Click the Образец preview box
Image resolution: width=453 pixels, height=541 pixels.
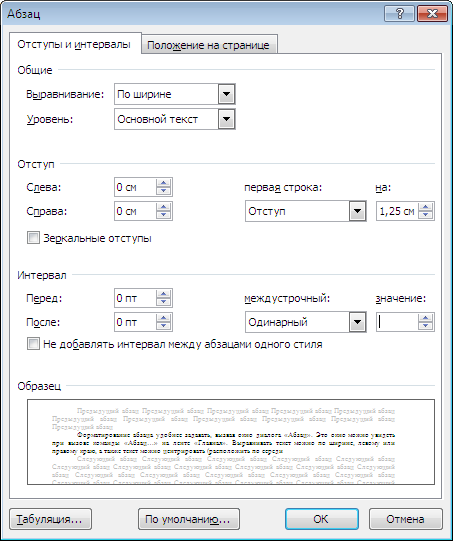tap(231, 442)
